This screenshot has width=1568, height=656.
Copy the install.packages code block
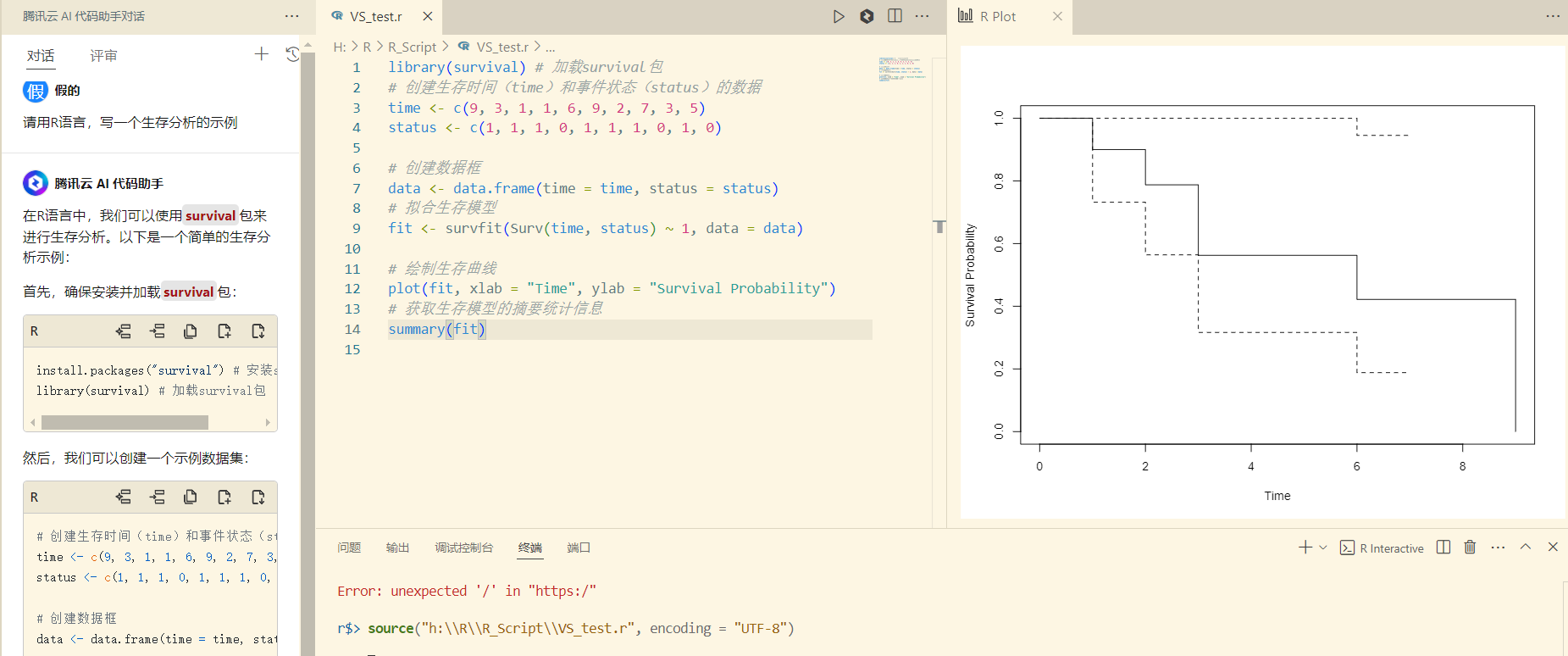coord(191,331)
